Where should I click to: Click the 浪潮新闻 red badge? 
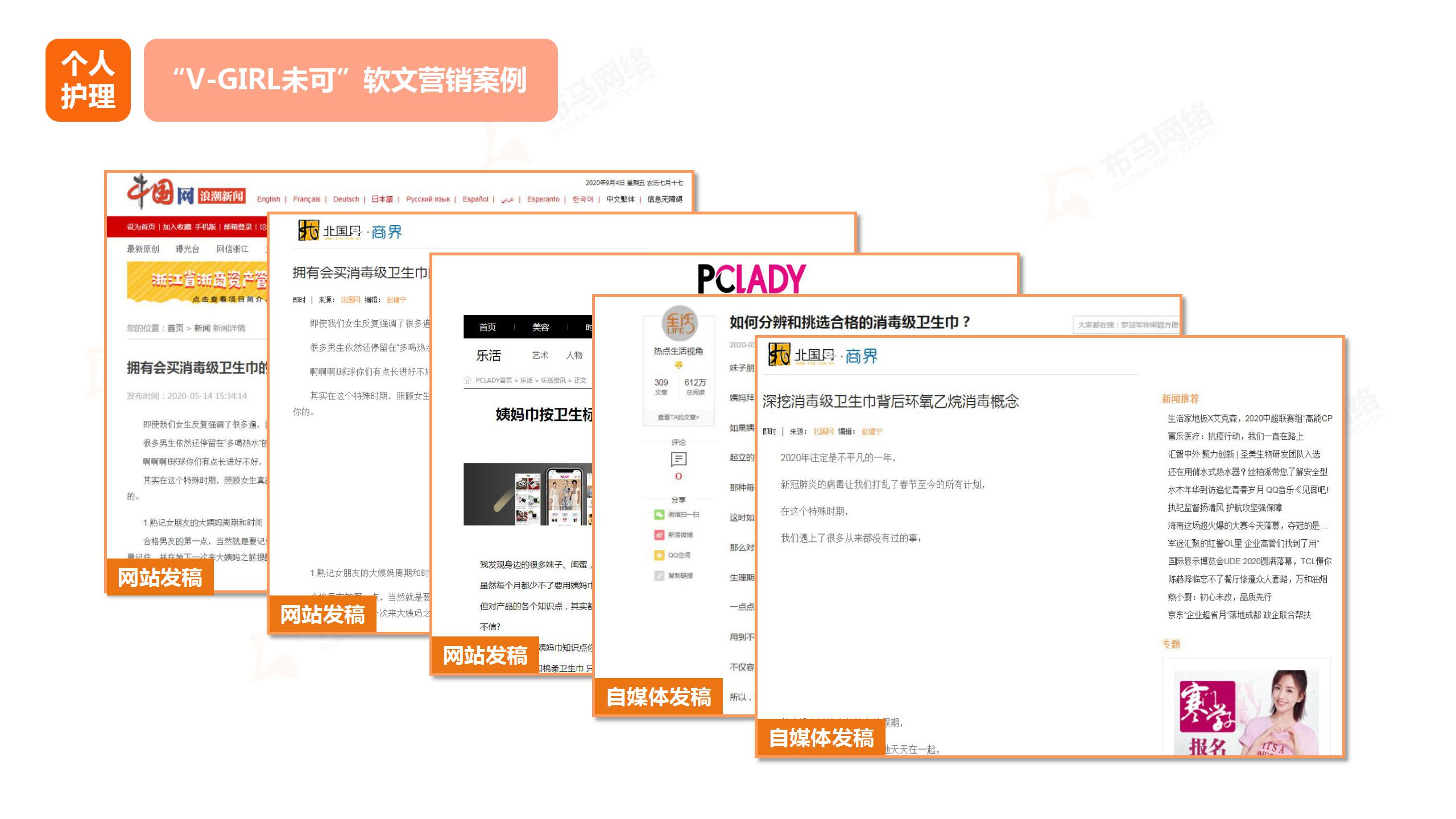[222, 196]
